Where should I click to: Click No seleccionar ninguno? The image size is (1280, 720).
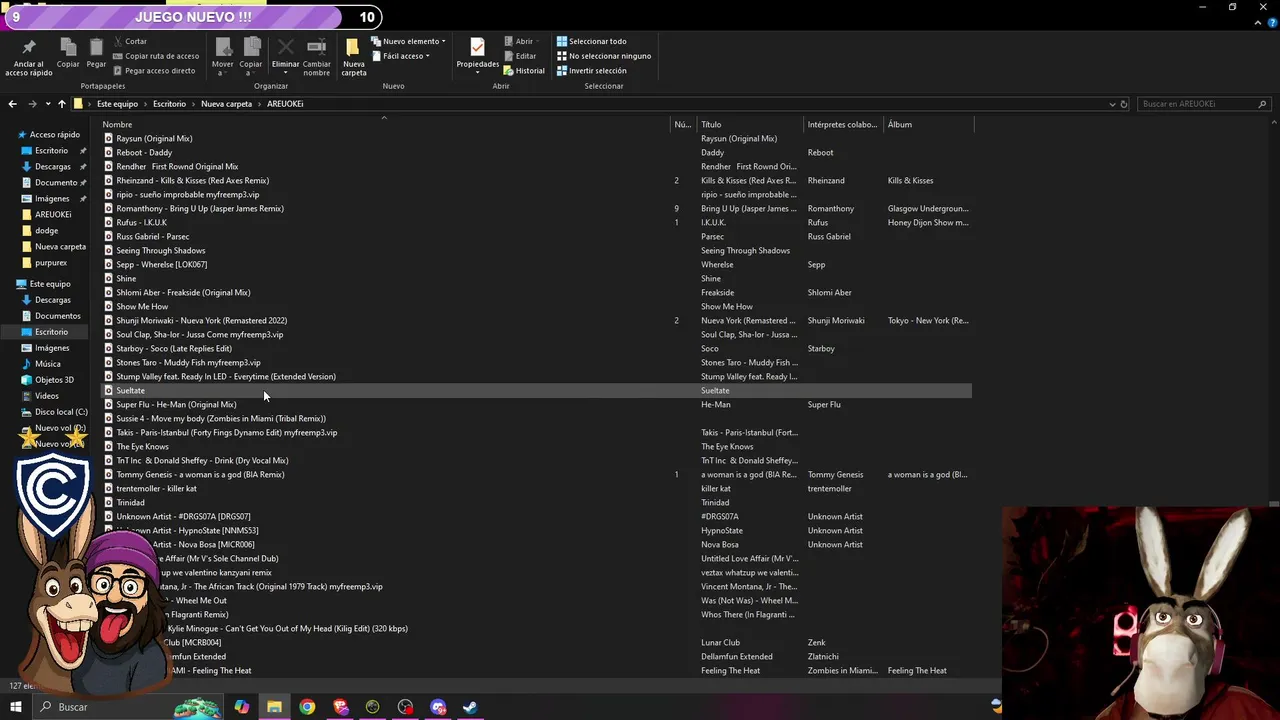[604, 56]
